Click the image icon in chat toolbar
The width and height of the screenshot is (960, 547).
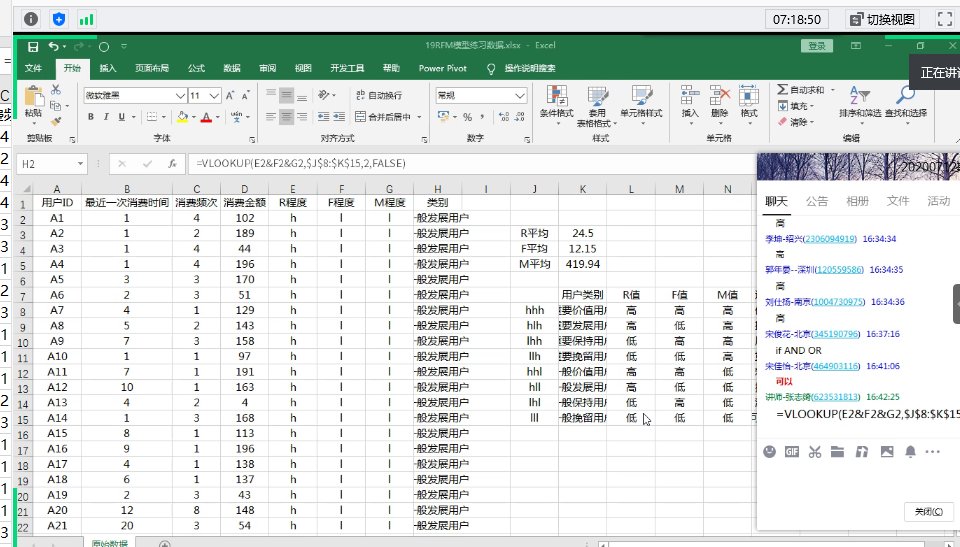point(887,452)
